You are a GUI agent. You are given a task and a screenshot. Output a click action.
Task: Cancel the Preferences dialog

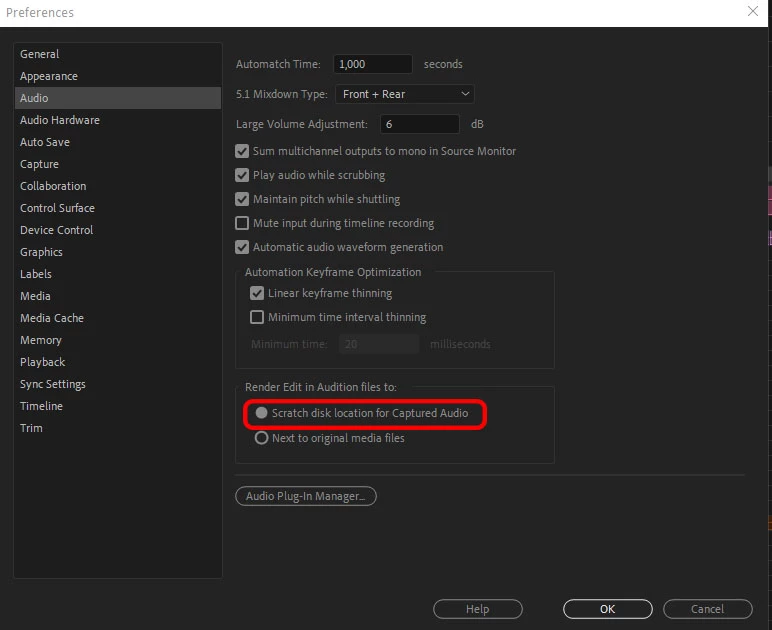708,609
